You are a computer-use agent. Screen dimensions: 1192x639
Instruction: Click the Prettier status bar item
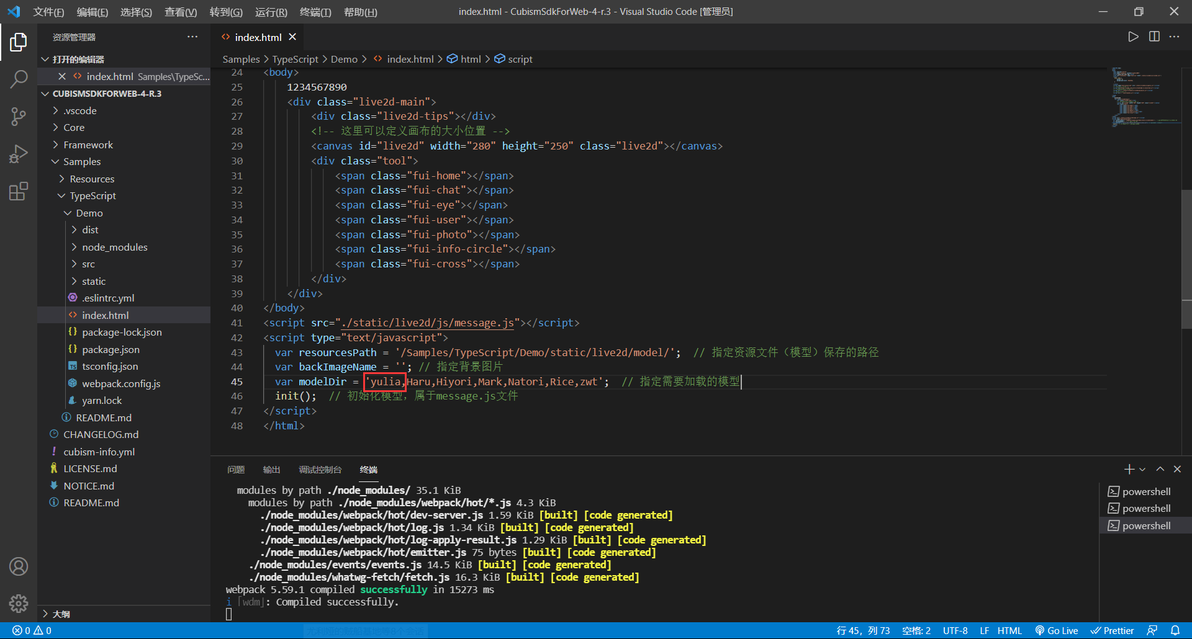point(1112,631)
